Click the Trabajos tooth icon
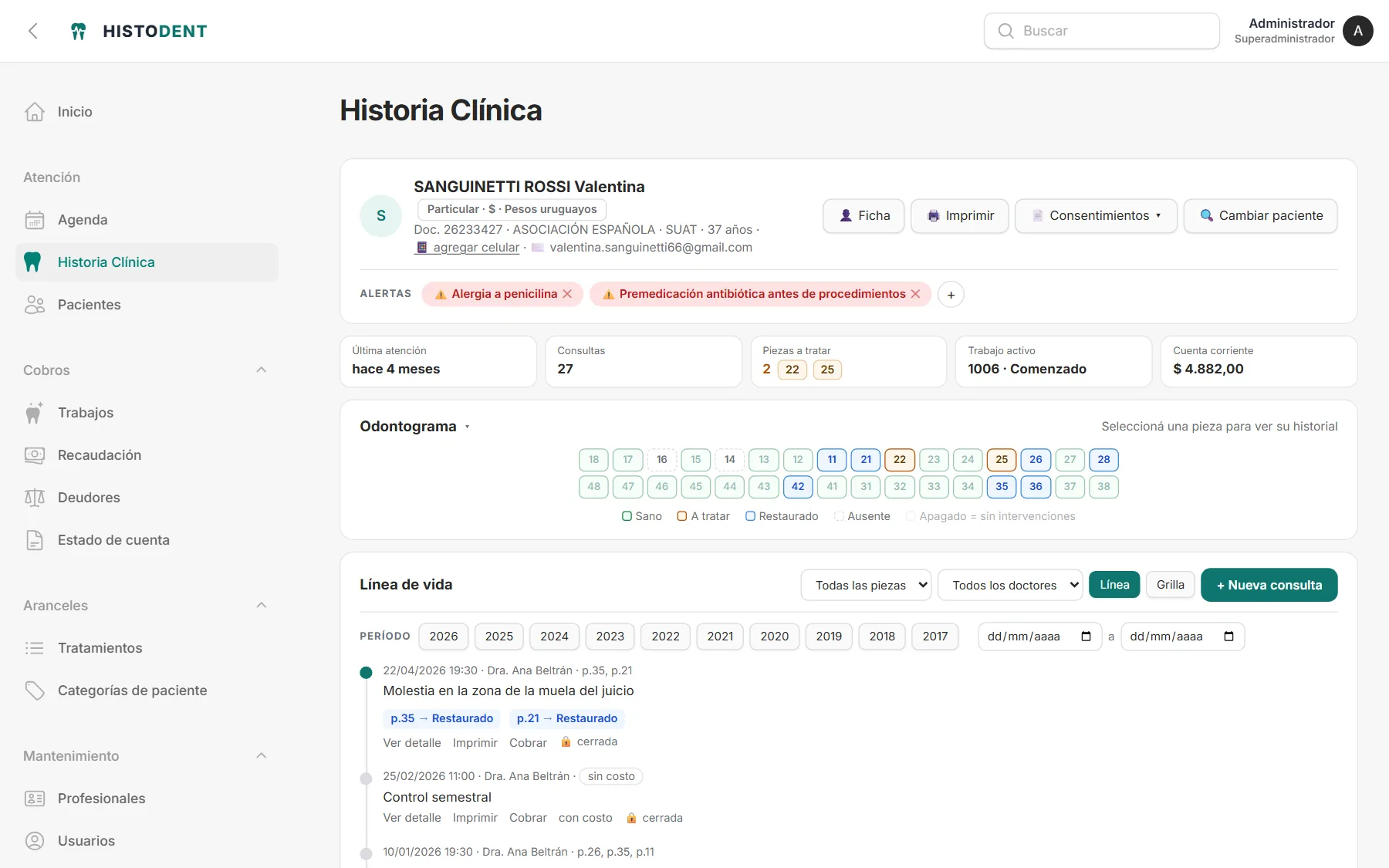Screen dimensions: 1389x868 (33, 413)
